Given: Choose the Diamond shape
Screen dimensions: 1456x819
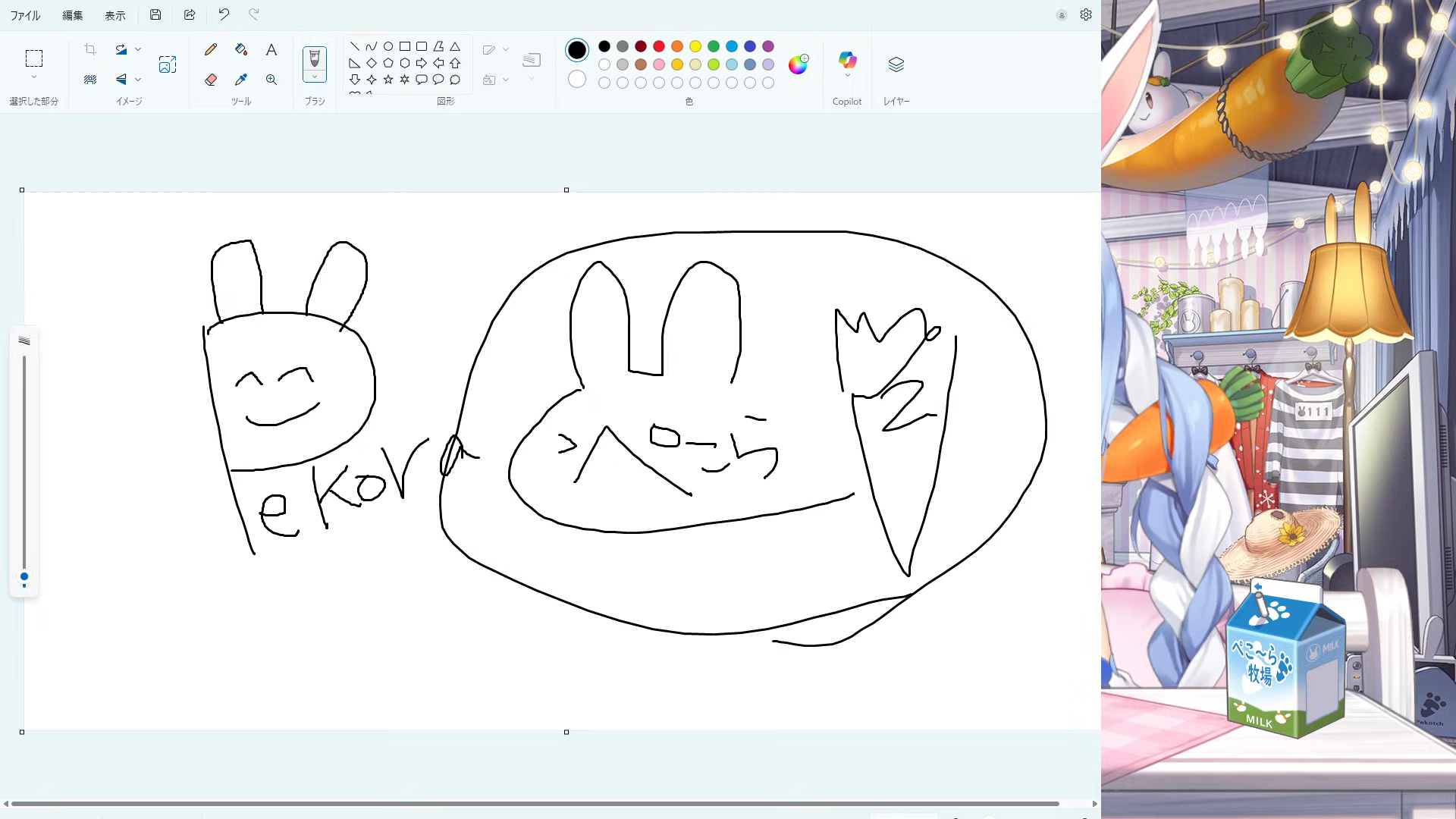Looking at the screenshot, I should tap(372, 63).
